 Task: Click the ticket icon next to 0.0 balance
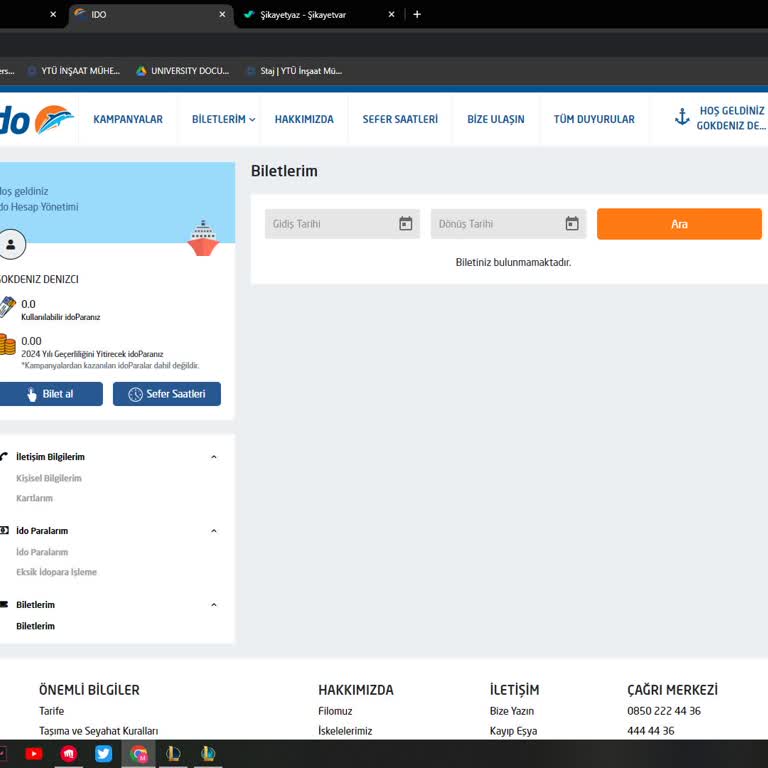pyautogui.click(x=7, y=307)
